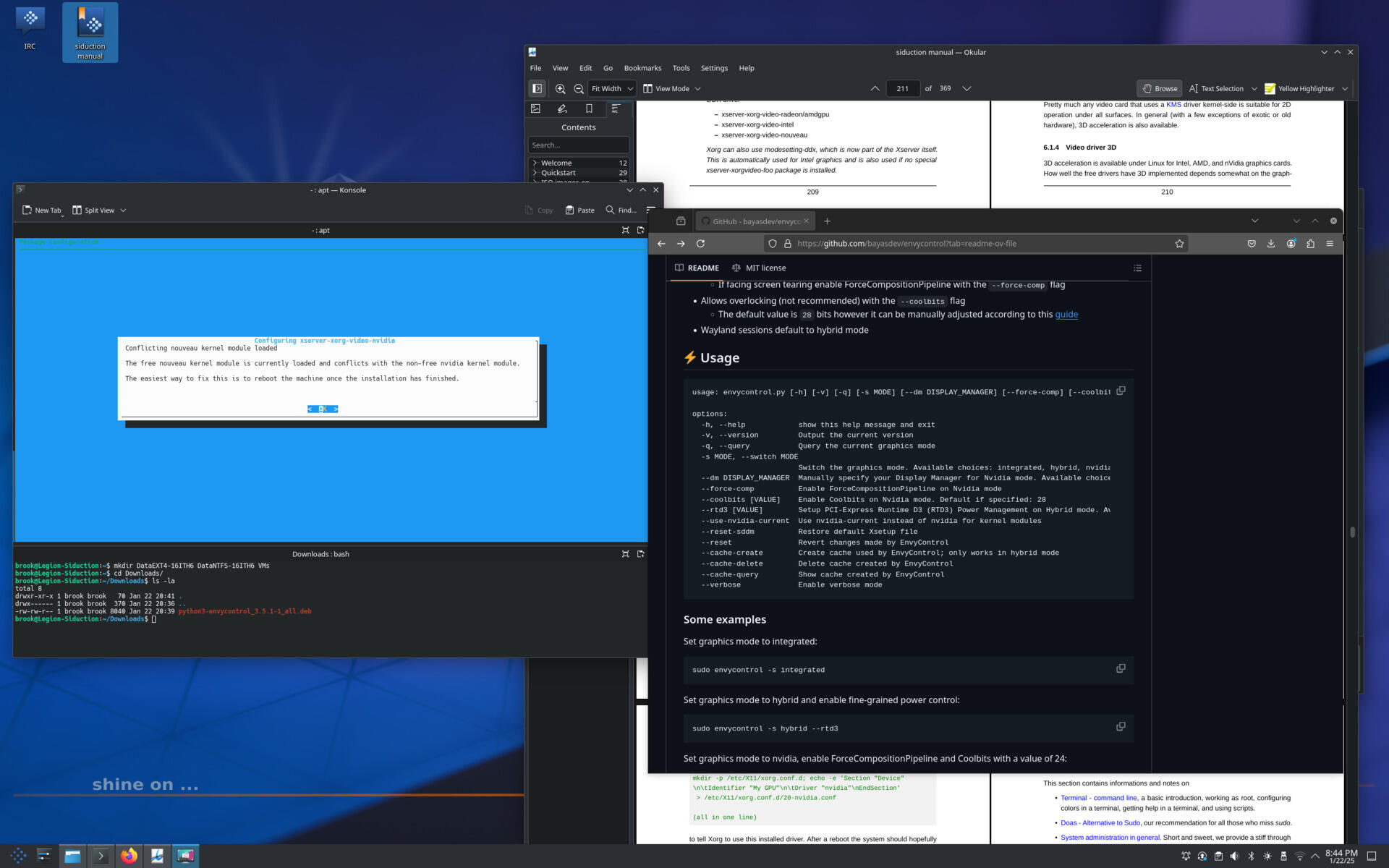Open the Yellow Highlighter dropdown arrow

[1345, 88]
